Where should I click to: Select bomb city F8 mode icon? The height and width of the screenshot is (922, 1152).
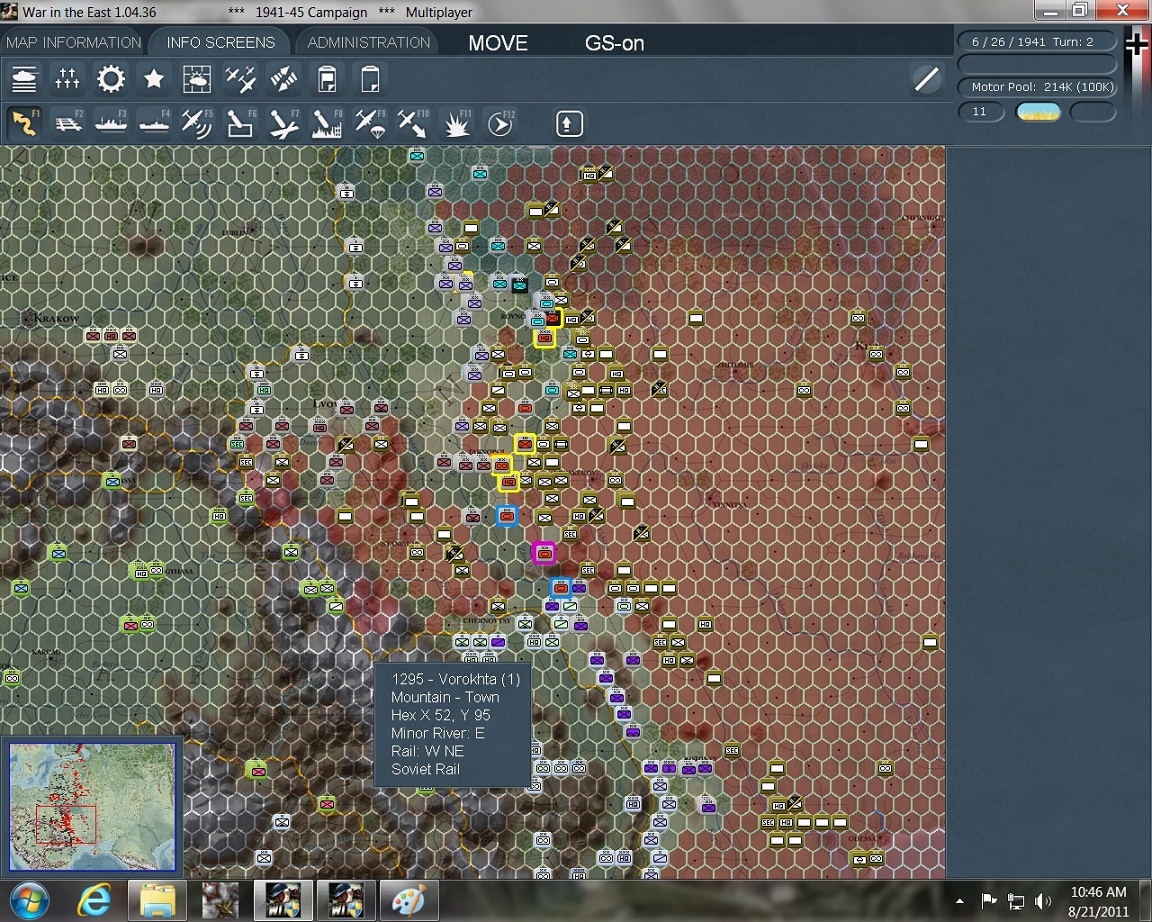327,123
